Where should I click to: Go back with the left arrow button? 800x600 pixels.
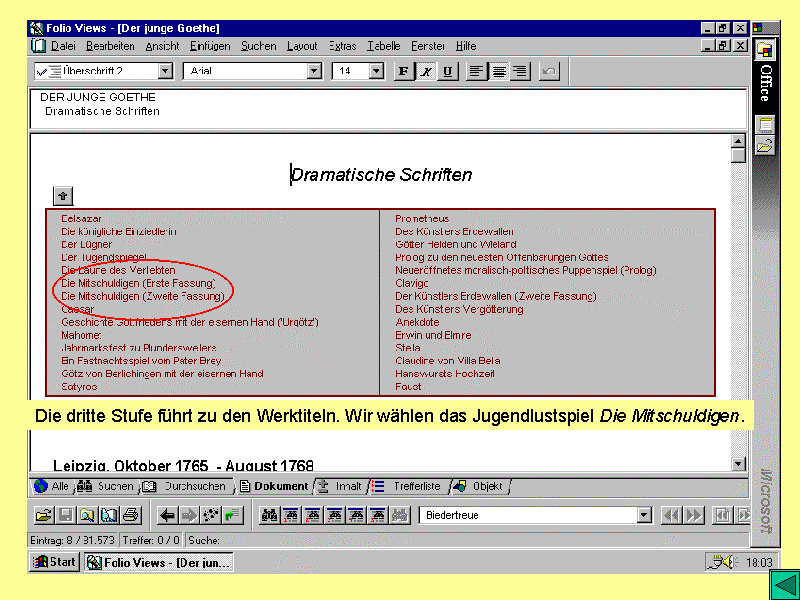[x=168, y=516]
